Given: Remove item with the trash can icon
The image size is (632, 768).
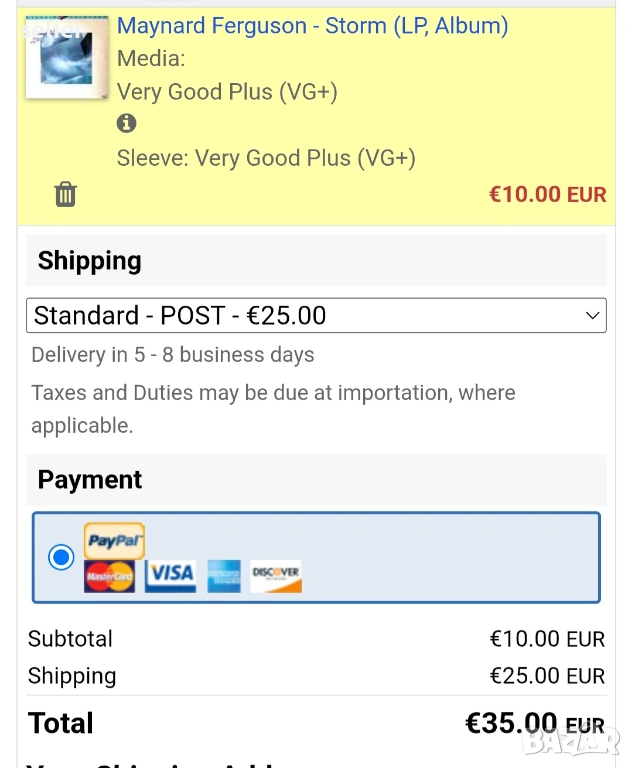Looking at the screenshot, I should (x=65, y=194).
